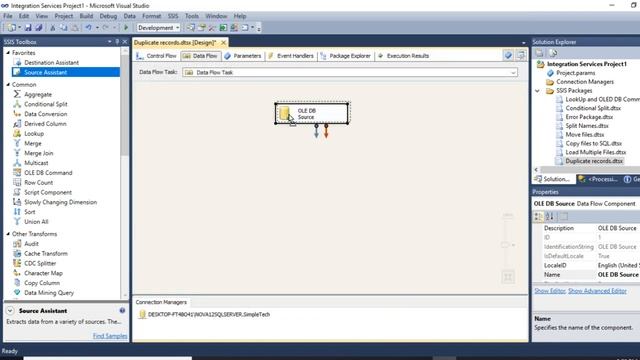Choose the Union All transform
The height and width of the screenshot is (360, 640).
pos(36,222)
